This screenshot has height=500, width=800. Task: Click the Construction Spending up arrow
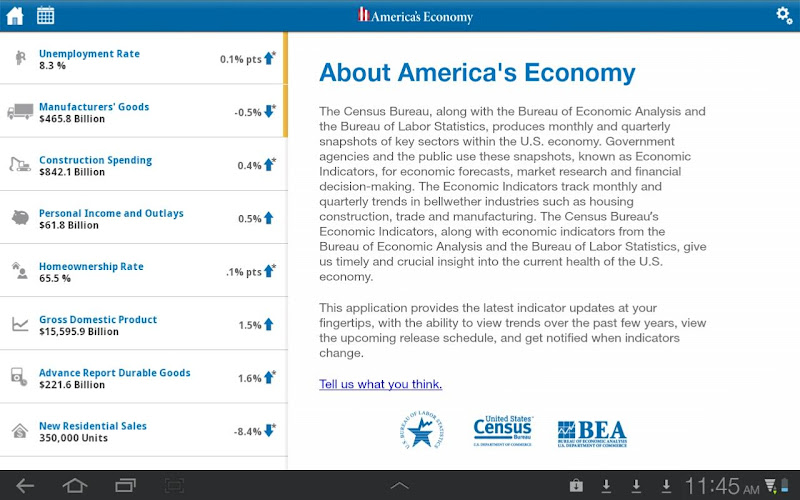pos(269,165)
